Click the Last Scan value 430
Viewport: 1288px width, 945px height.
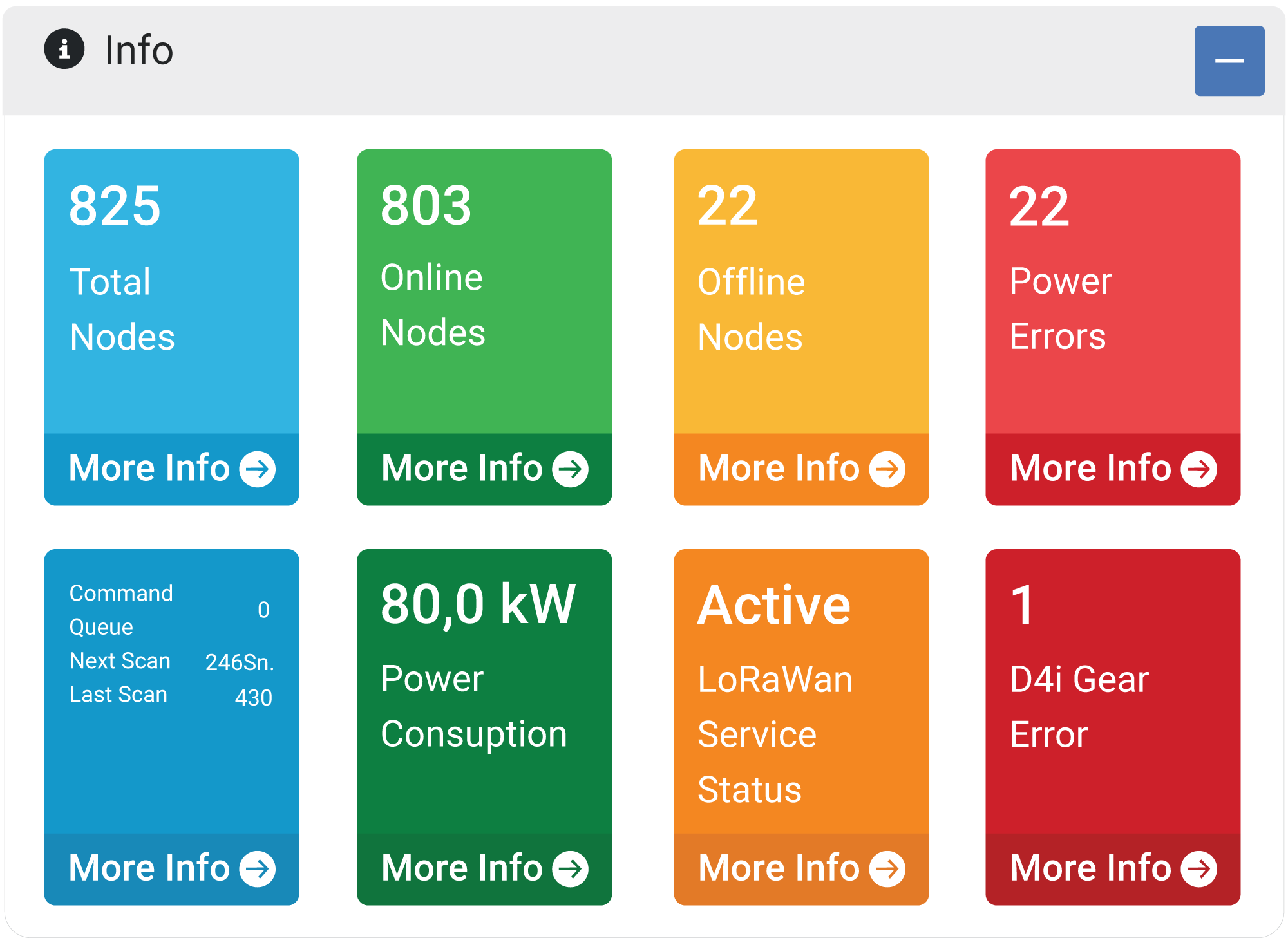click(x=254, y=698)
